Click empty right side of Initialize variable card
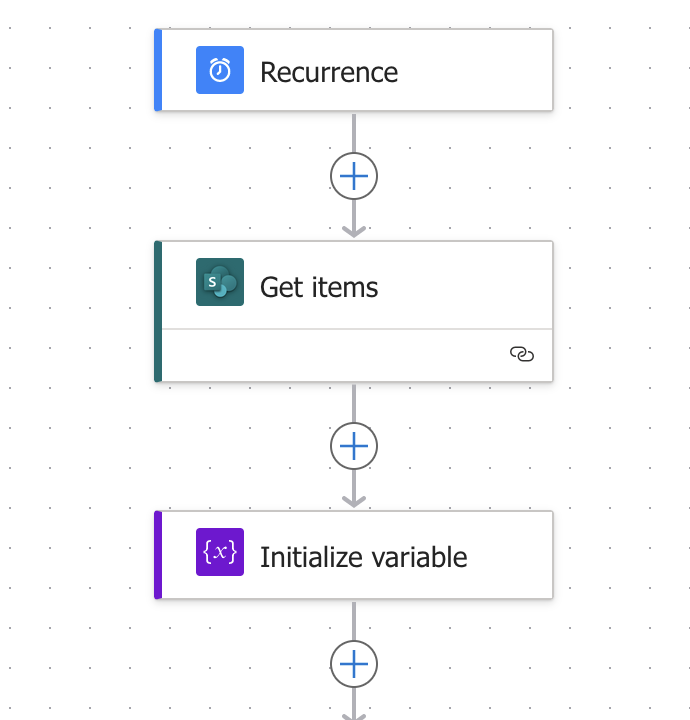This screenshot has width=690, height=720. pos(510,555)
